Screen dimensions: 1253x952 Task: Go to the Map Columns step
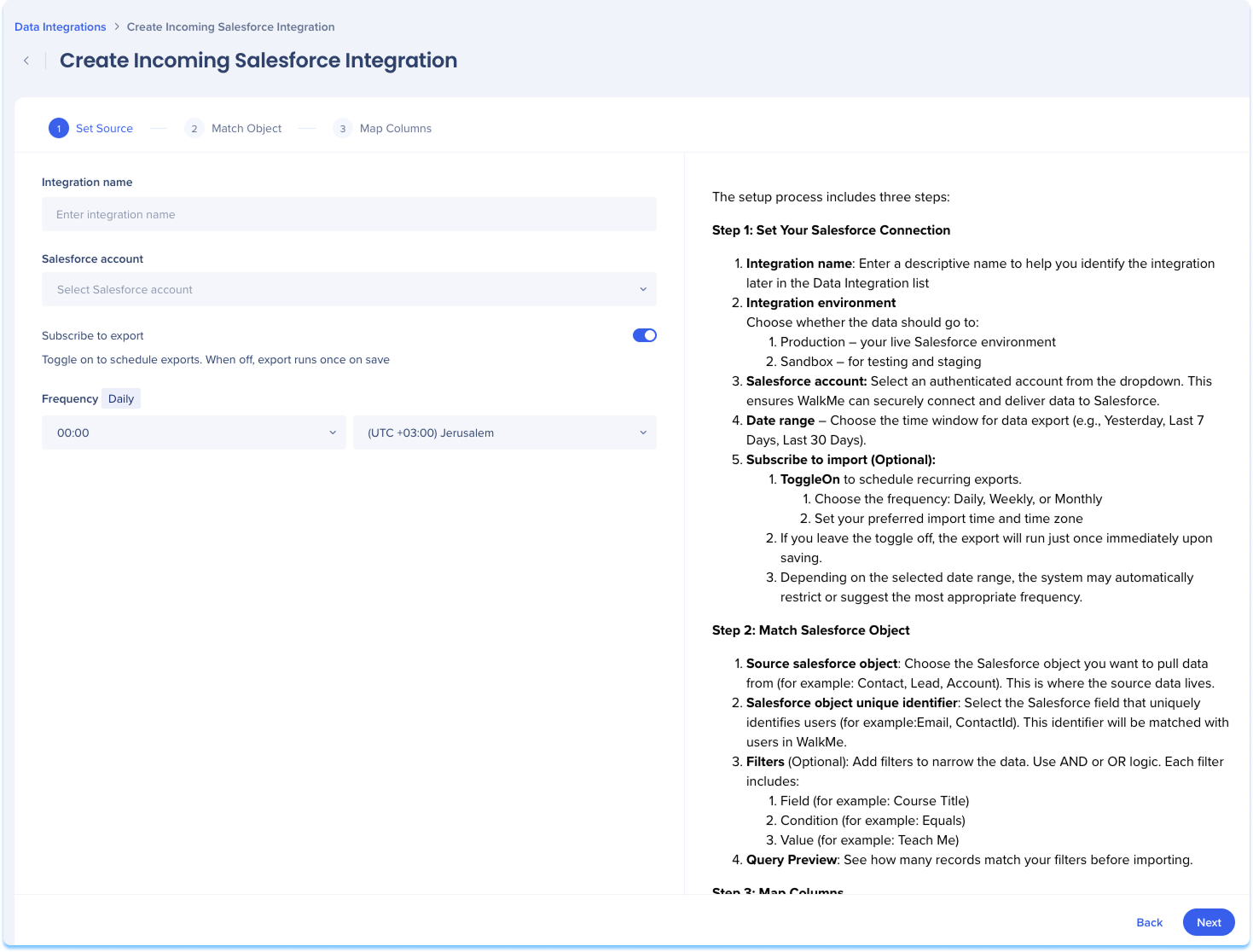396,129
